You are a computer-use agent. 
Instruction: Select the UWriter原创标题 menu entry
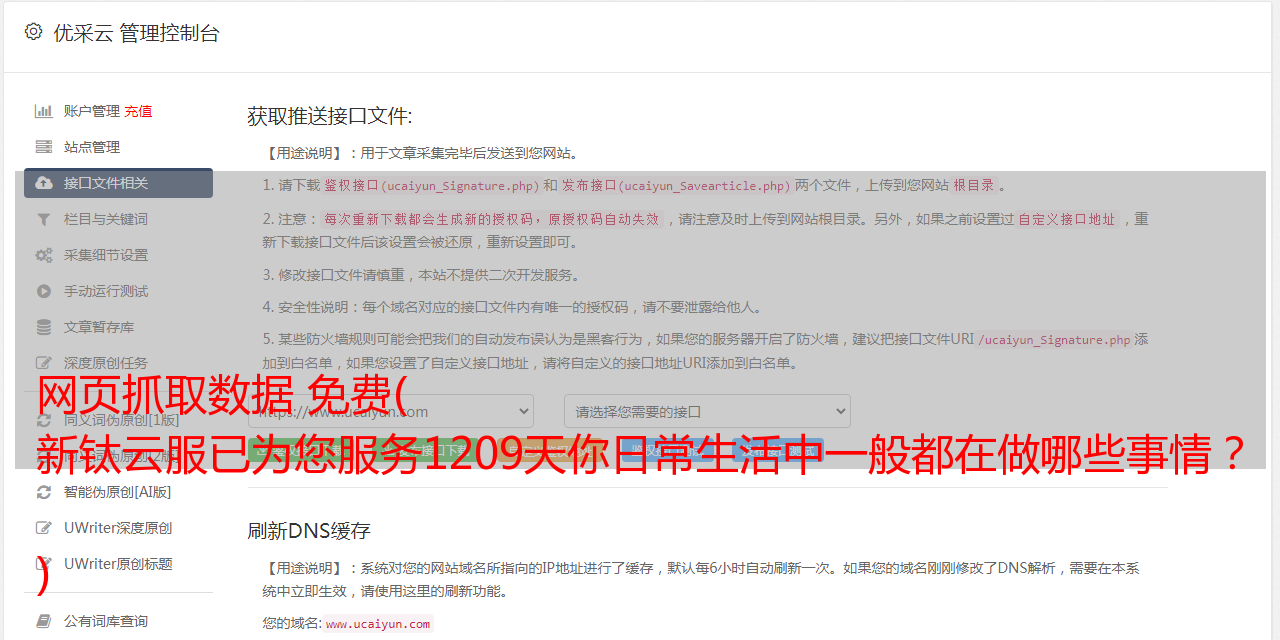[x=118, y=564]
